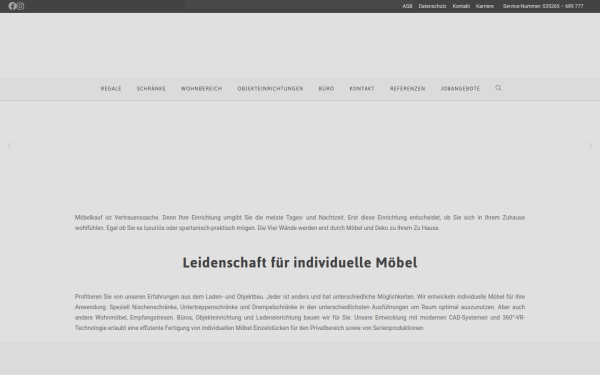Viewport: 600px width, 375px height.
Task: Open the Regale menu
Action: point(111,88)
